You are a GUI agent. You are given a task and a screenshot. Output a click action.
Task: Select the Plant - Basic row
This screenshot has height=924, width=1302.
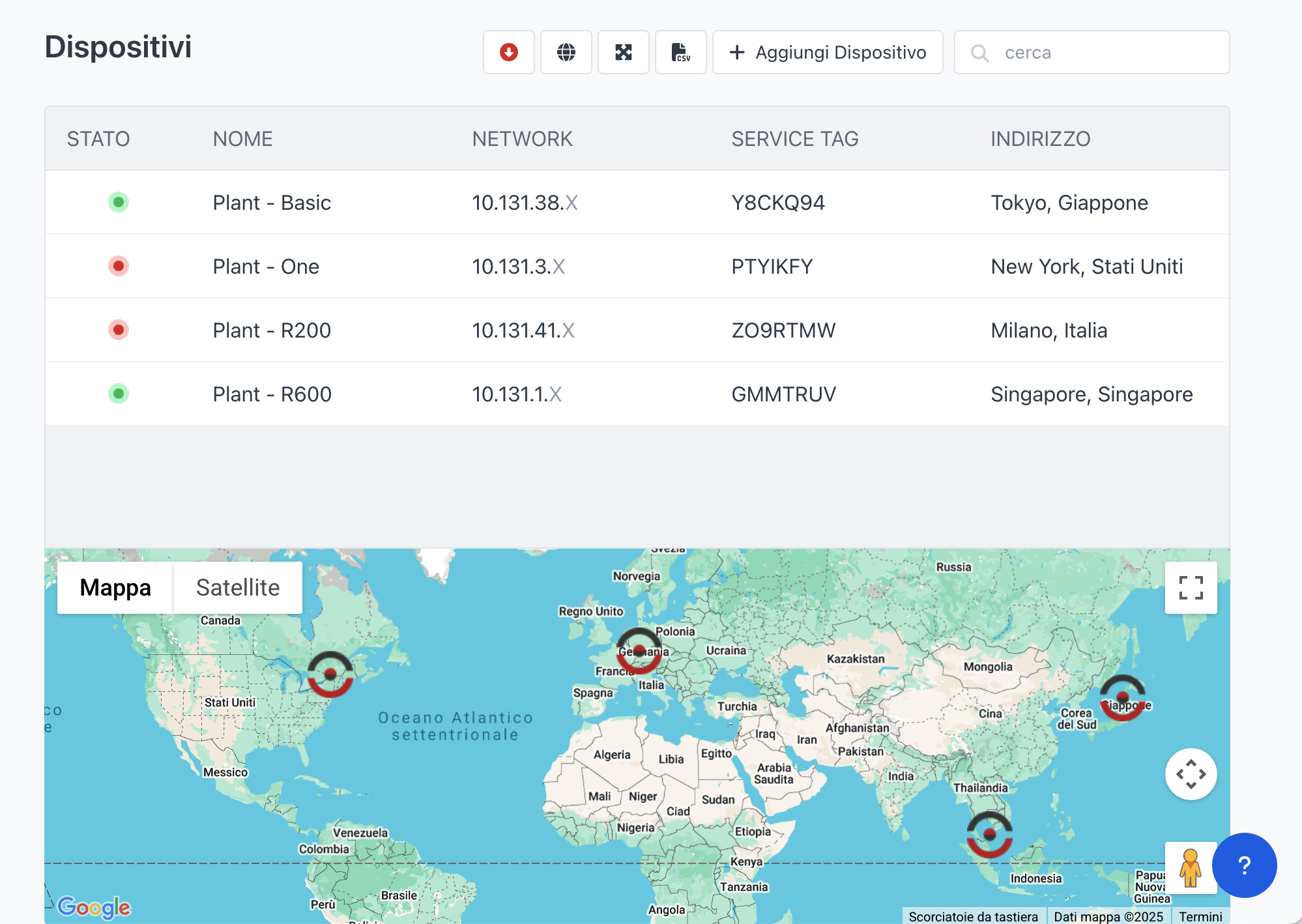click(272, 203)
